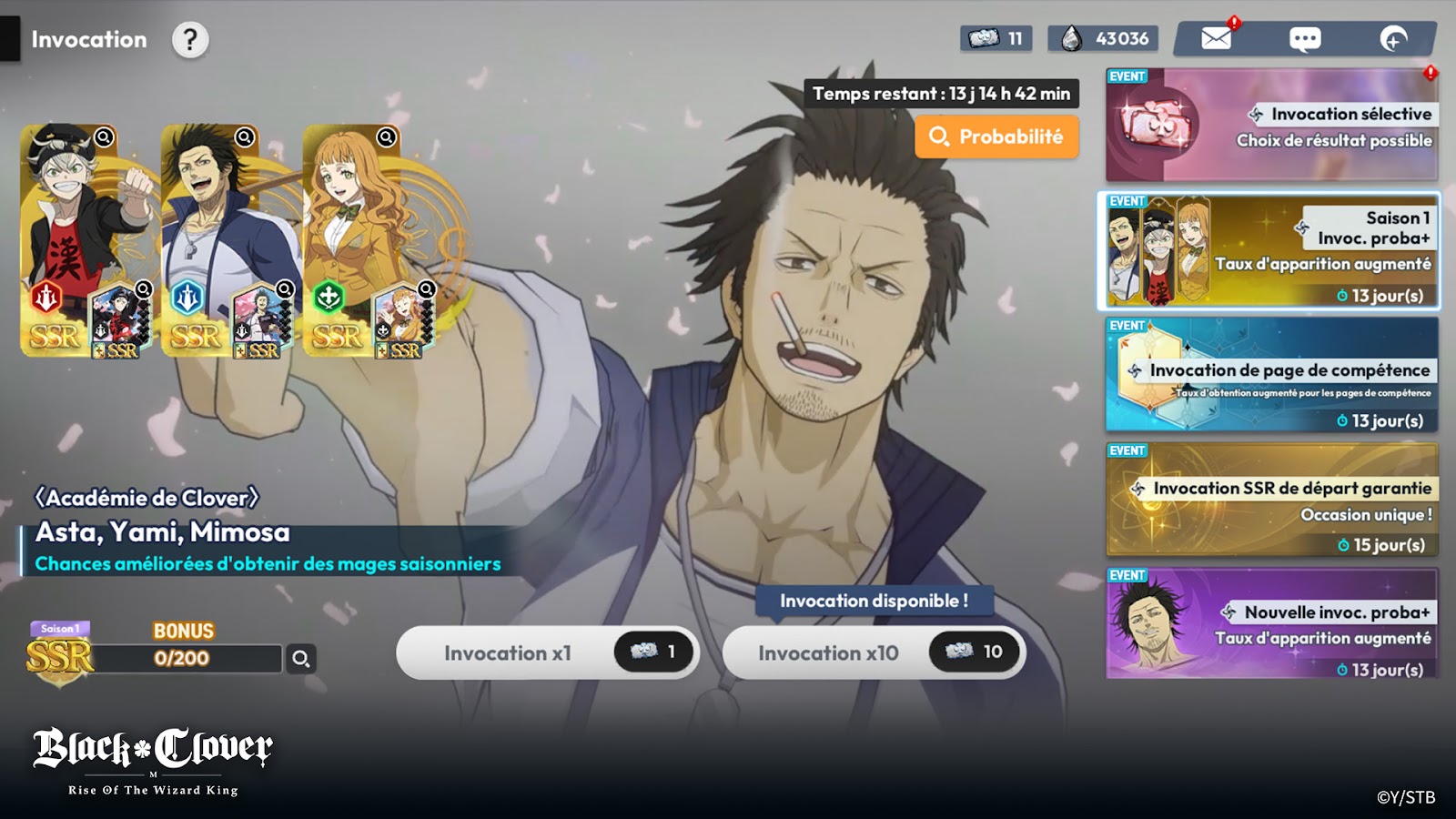Open the help question mark icon
Viewport: 1456px width, 819px height.
tap(190, 40)
